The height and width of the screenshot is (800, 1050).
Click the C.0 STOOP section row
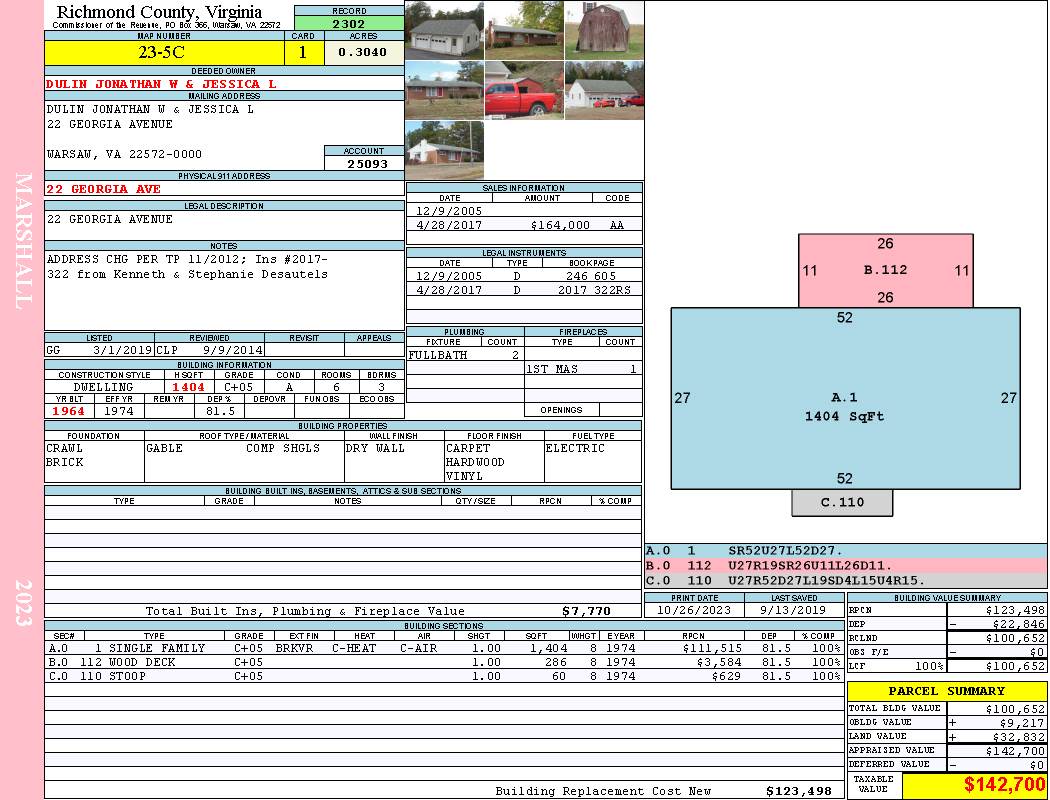click(x=445, y=676)
